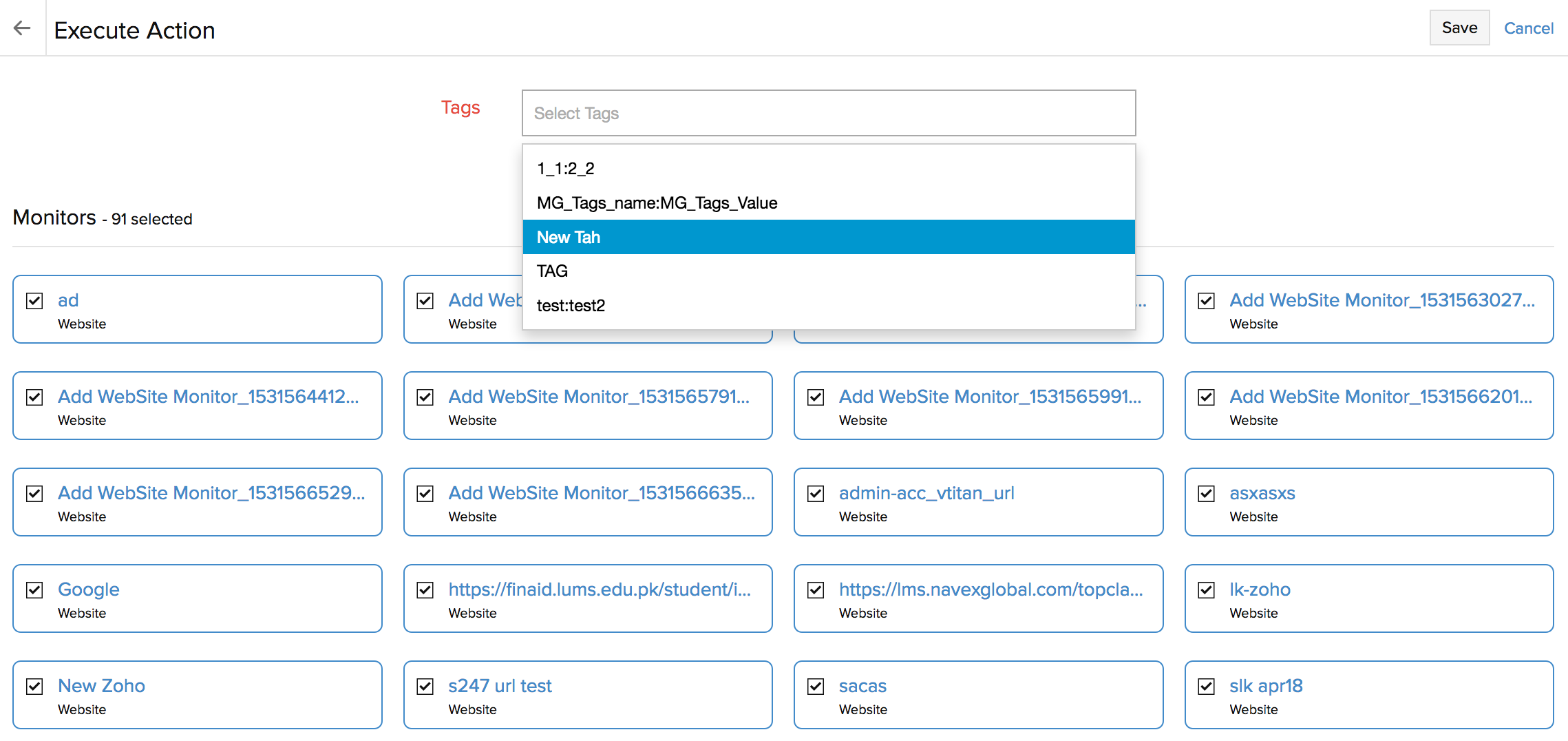1568x741 pixels.
Task: Choose MG_Tags_name:MG_Tags_Value from the tag list
Action: pos(657,203)
